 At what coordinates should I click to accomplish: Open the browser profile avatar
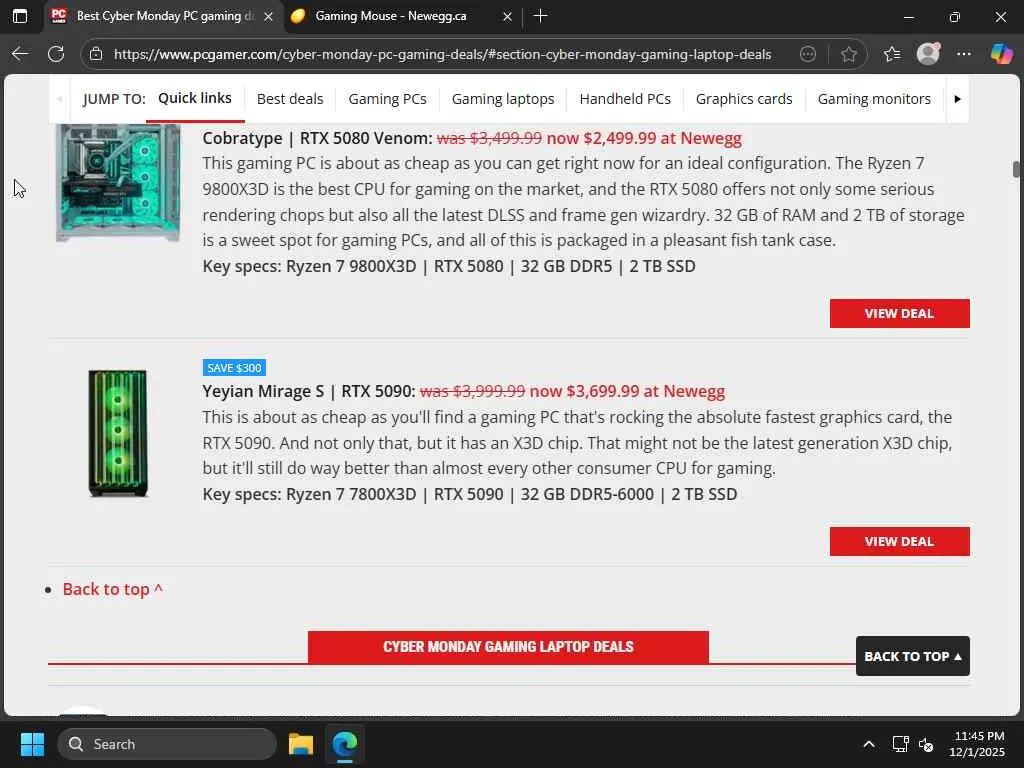tap(928, 54)
